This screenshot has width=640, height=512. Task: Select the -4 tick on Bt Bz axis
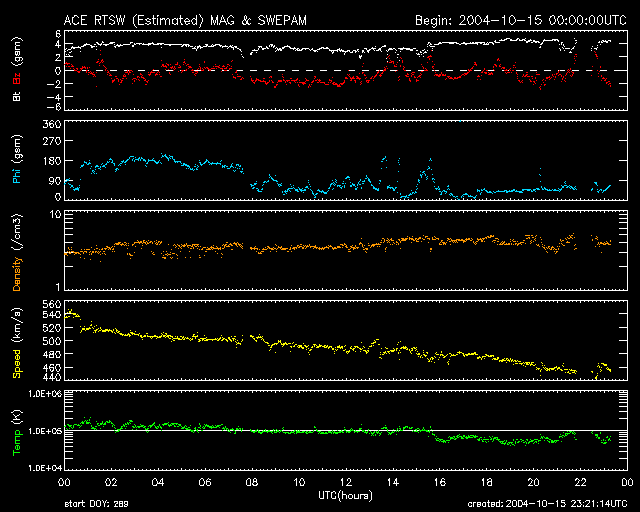tap(56, 97)
